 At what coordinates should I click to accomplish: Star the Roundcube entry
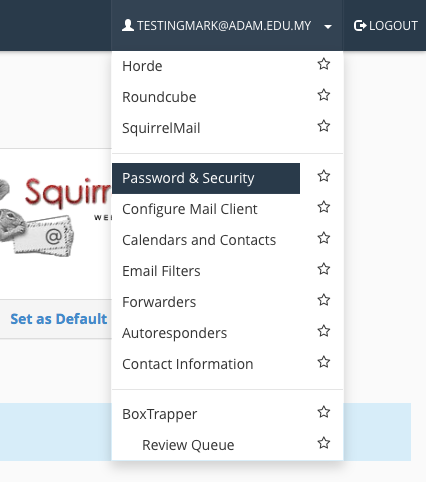click(324, 95)
